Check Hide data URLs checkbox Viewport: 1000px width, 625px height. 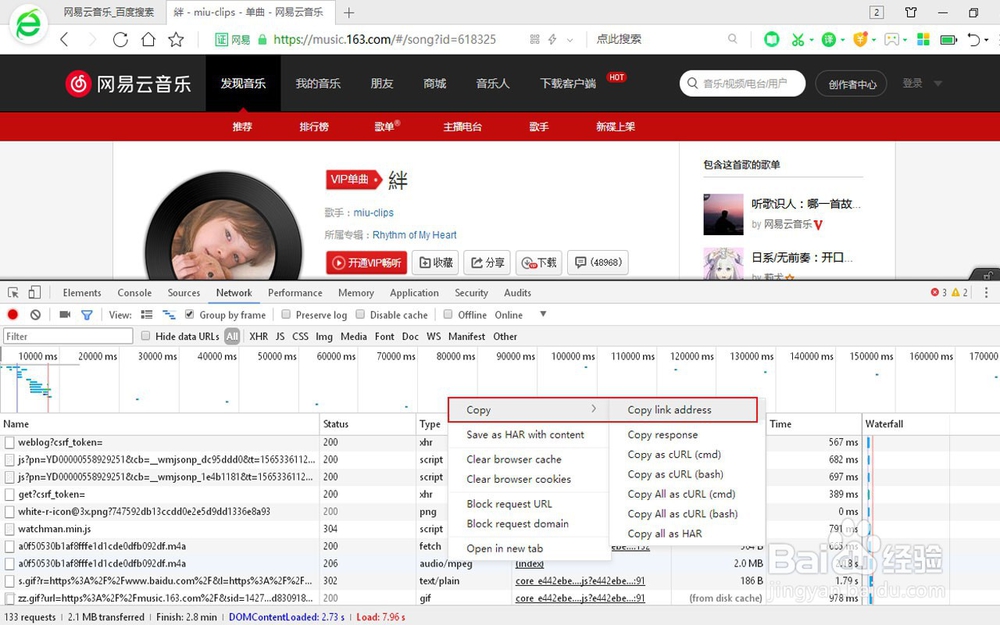click(145, 336)
